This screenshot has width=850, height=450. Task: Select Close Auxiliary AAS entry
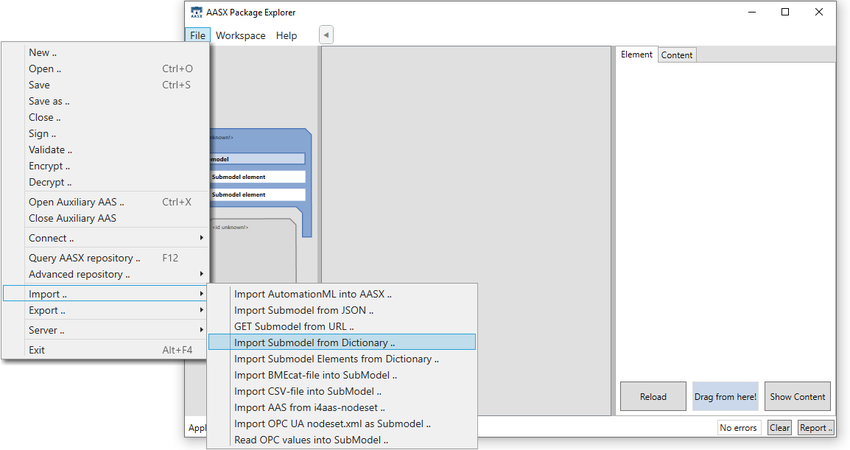click(106, 218)
